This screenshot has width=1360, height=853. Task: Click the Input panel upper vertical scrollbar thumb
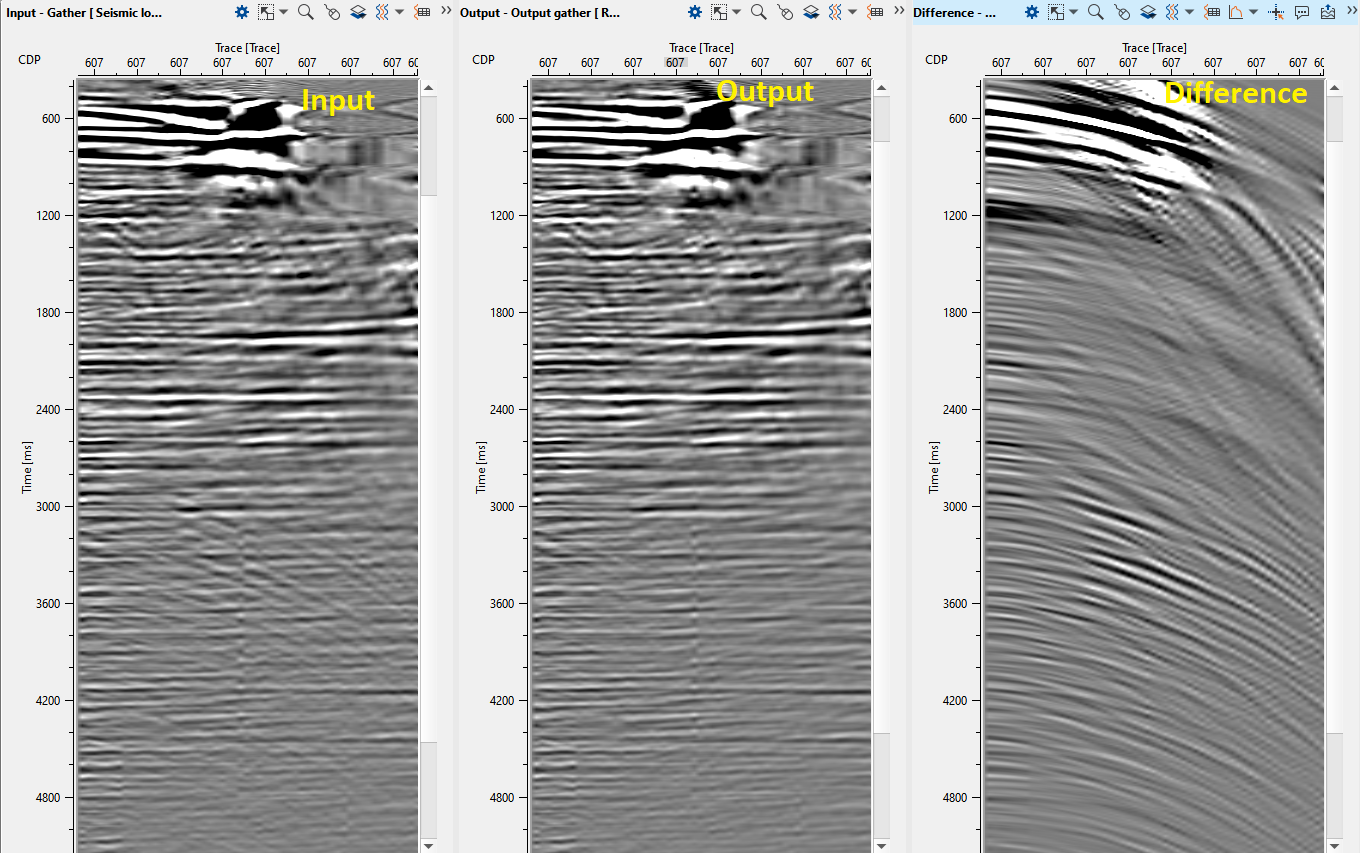[428, 146]
